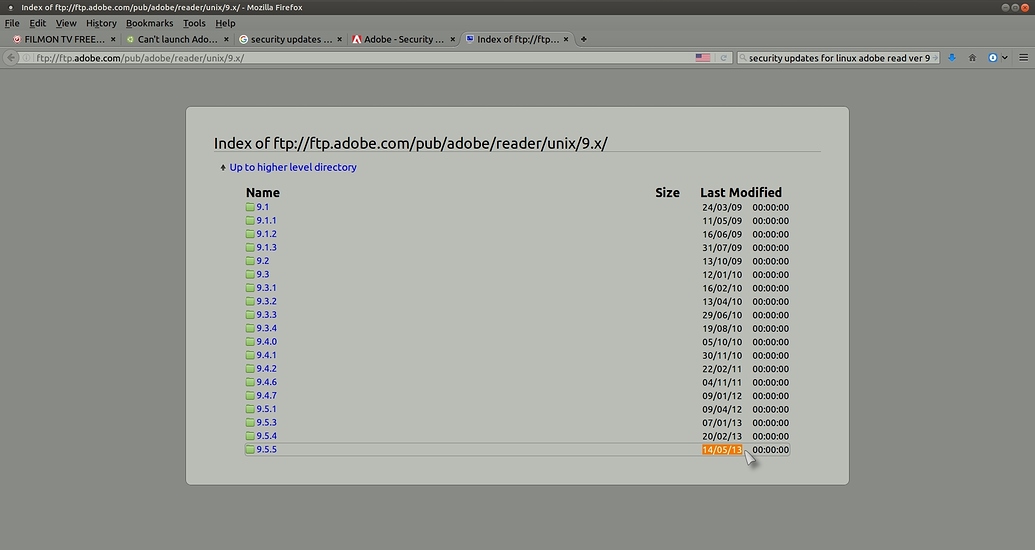The width and height of the screenshot is (1035, 550).
Task: Click the 9.4.6 folder icon
Action: tap(250, 382)
